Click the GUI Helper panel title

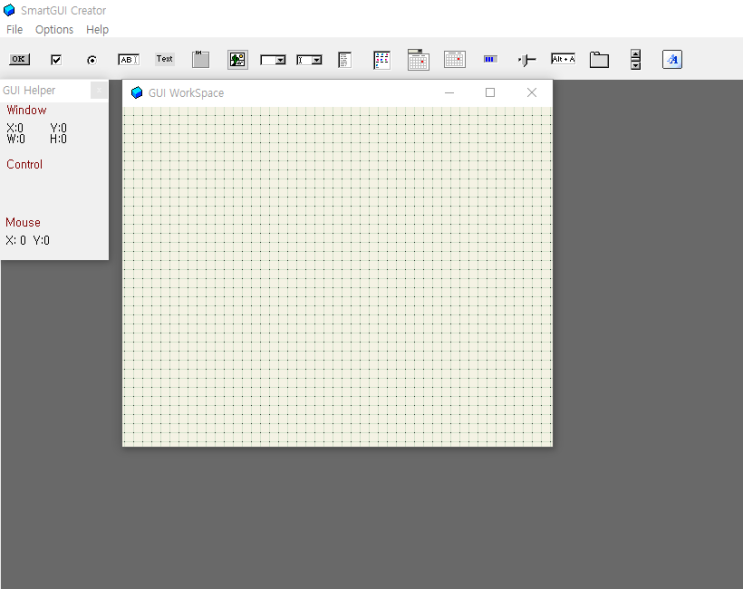[29, 90]
